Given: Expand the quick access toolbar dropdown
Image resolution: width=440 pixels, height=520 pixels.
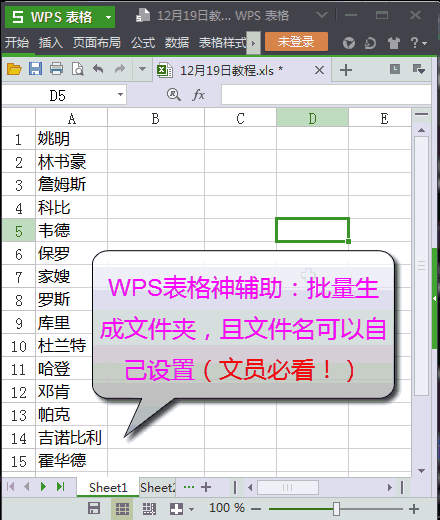Looking at the screenshot, I should tap(142, 69).
